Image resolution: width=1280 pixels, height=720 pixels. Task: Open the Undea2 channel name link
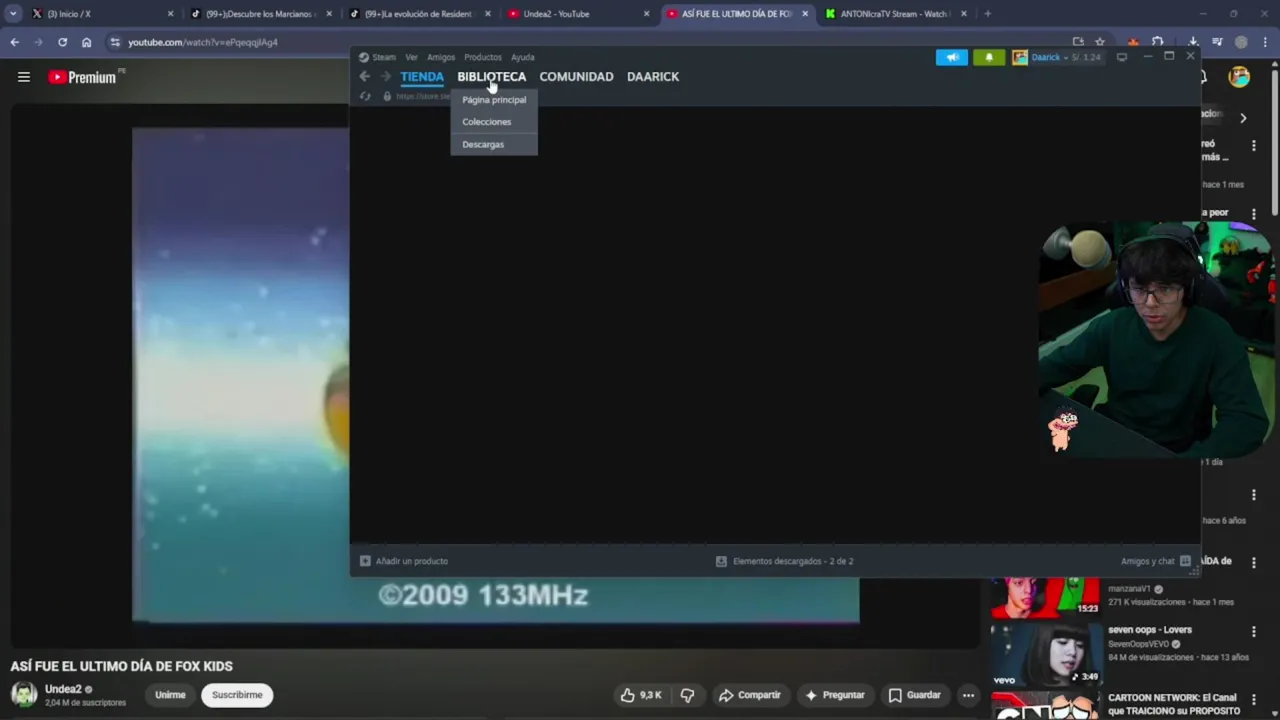[63, 689]
